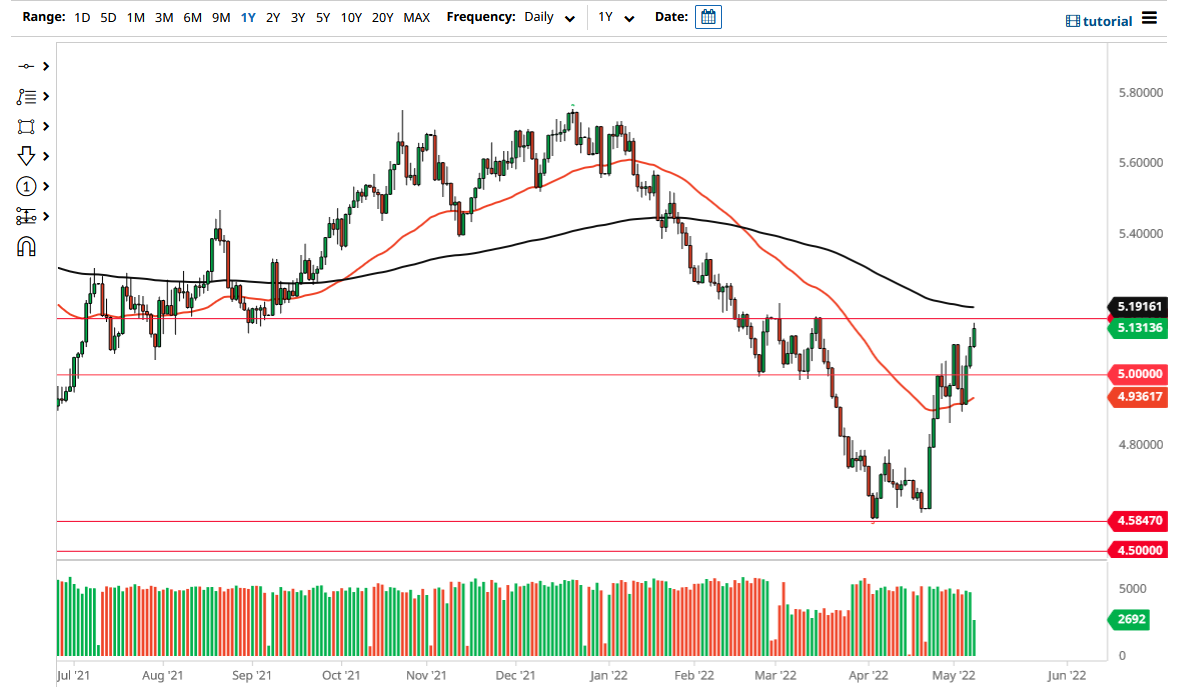Switch the range to 1D

(x=81, y=17)
